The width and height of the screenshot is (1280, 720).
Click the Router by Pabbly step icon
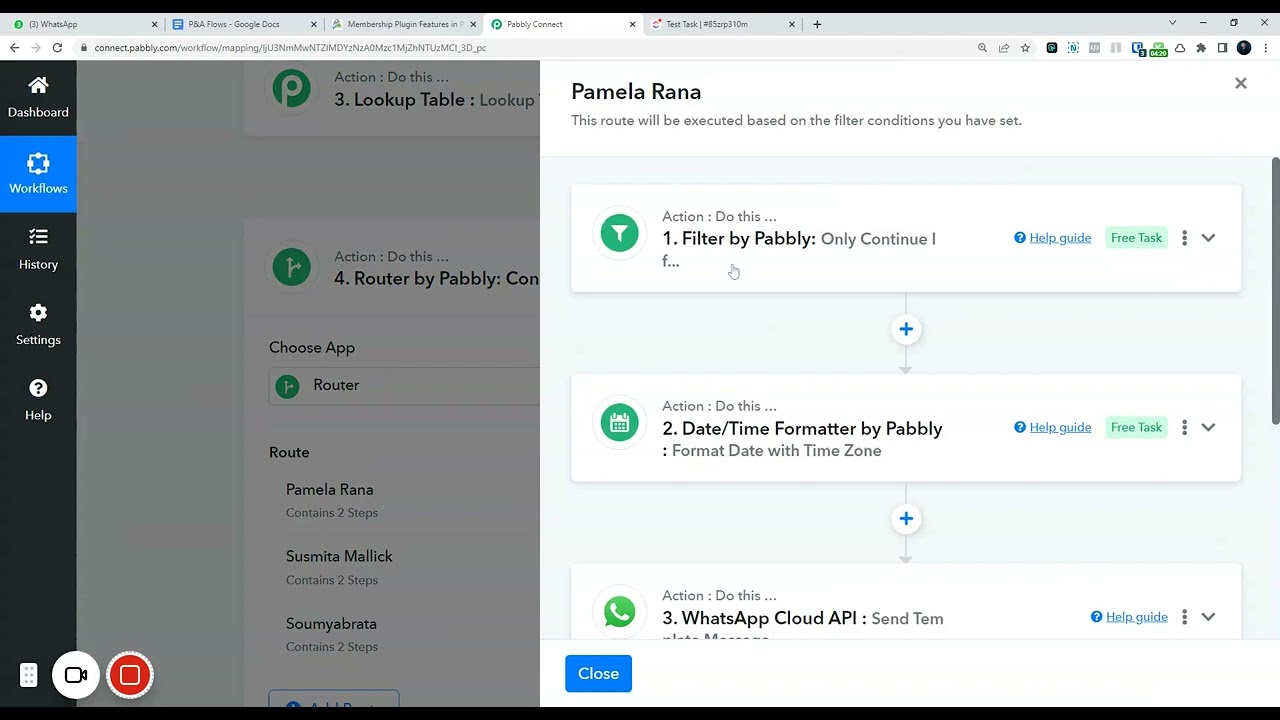pos(291,267)
